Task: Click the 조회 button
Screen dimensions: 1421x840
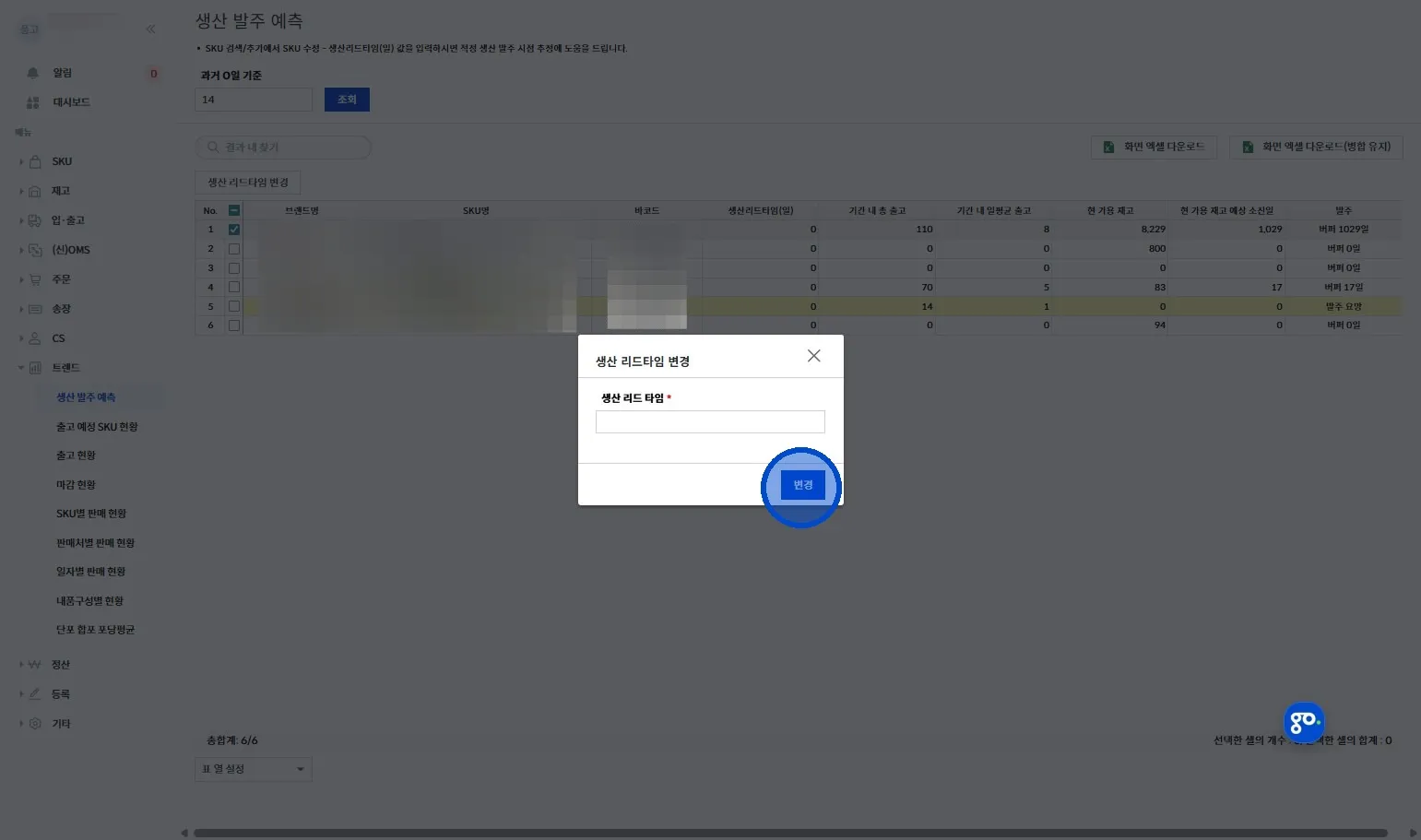Action: 347,100
